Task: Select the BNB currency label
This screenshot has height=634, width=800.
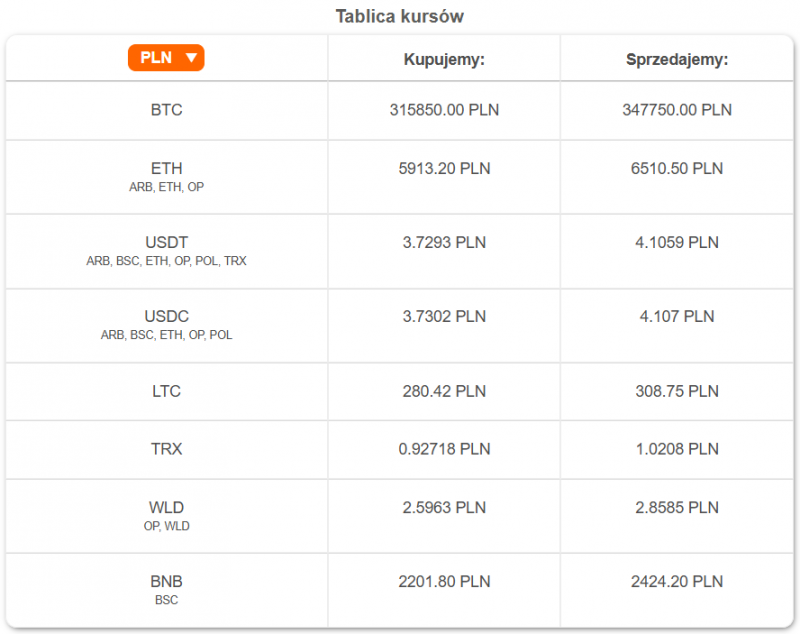Action: [166, 581]
